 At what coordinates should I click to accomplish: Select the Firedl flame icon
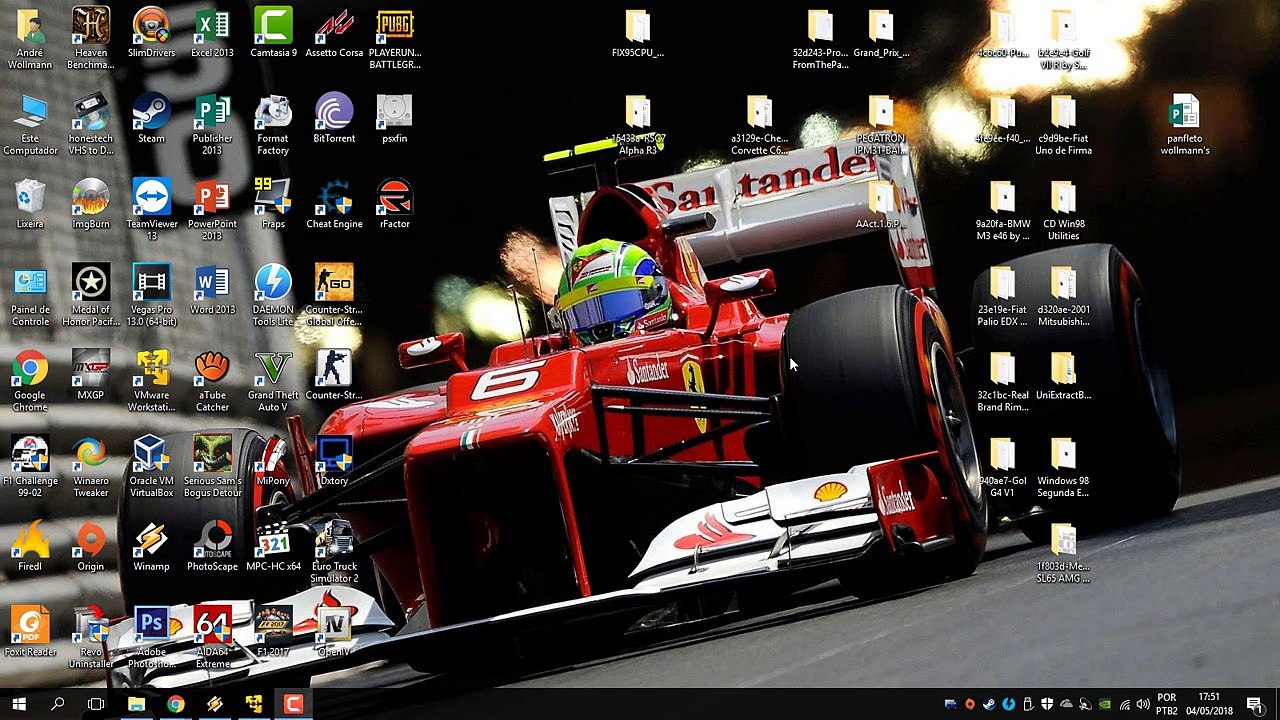(30, 547)
